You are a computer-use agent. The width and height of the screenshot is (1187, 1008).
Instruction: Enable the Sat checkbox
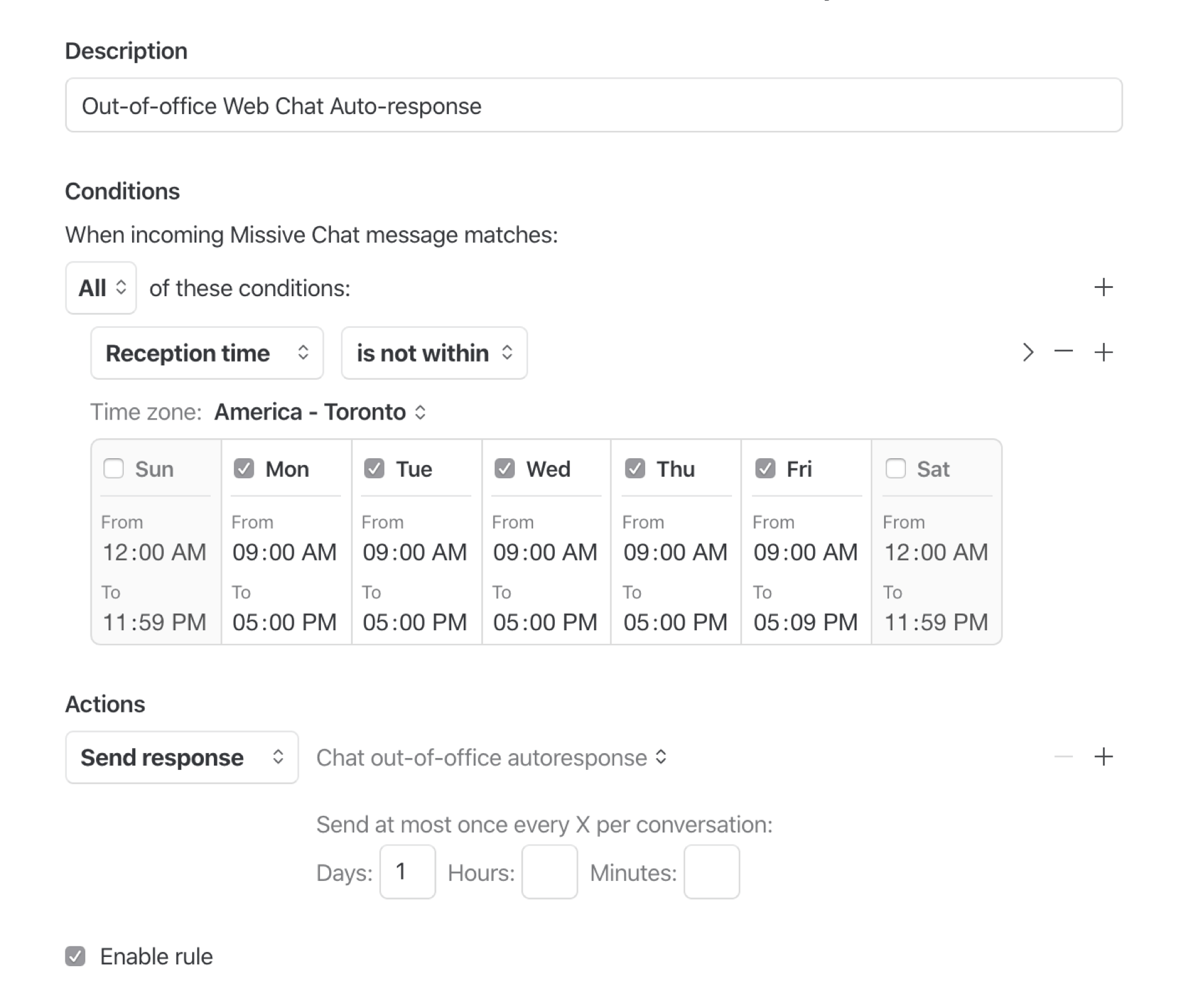(896, 469)
